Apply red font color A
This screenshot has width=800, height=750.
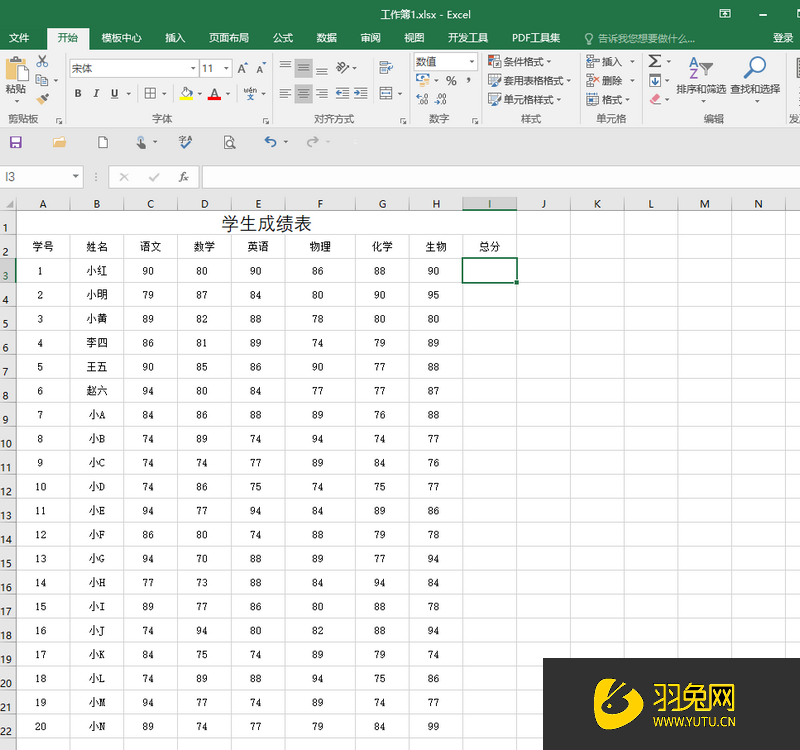click(214, 94)
